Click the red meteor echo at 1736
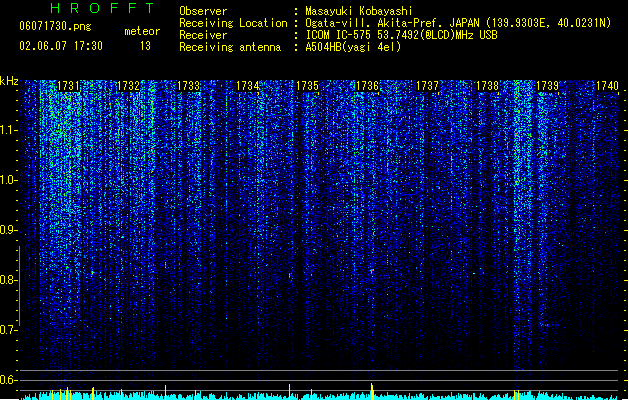Image resolution: width=629 pixels, height=400 pixels. click(372, 271)
